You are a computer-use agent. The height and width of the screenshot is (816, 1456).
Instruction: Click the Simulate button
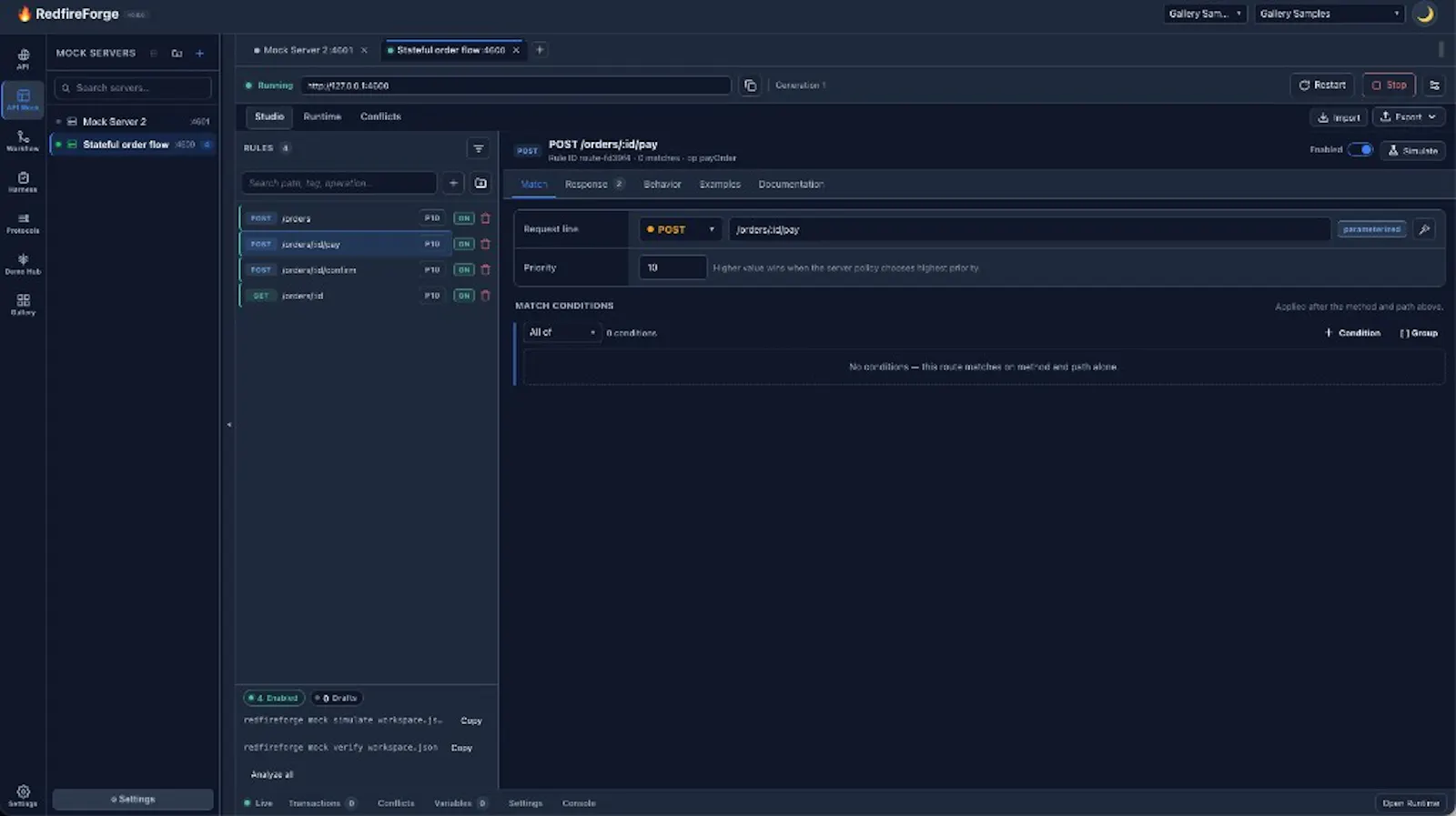click(1412, 150)
